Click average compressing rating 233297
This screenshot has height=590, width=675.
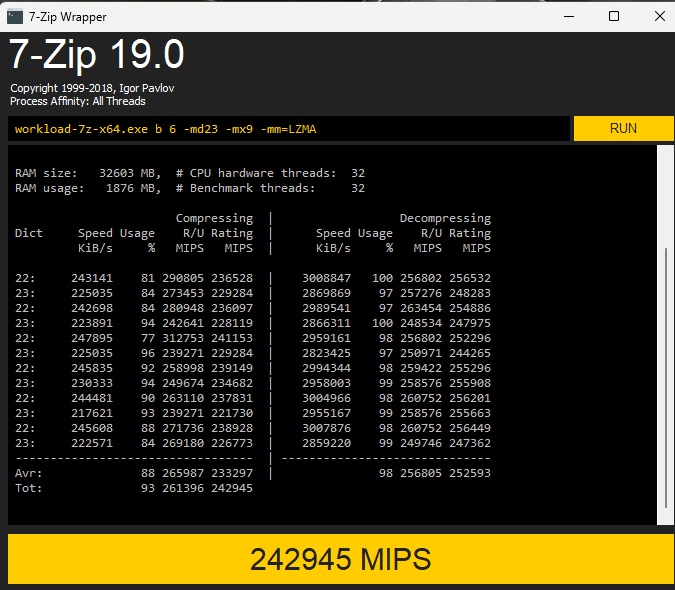pos(232,473)
